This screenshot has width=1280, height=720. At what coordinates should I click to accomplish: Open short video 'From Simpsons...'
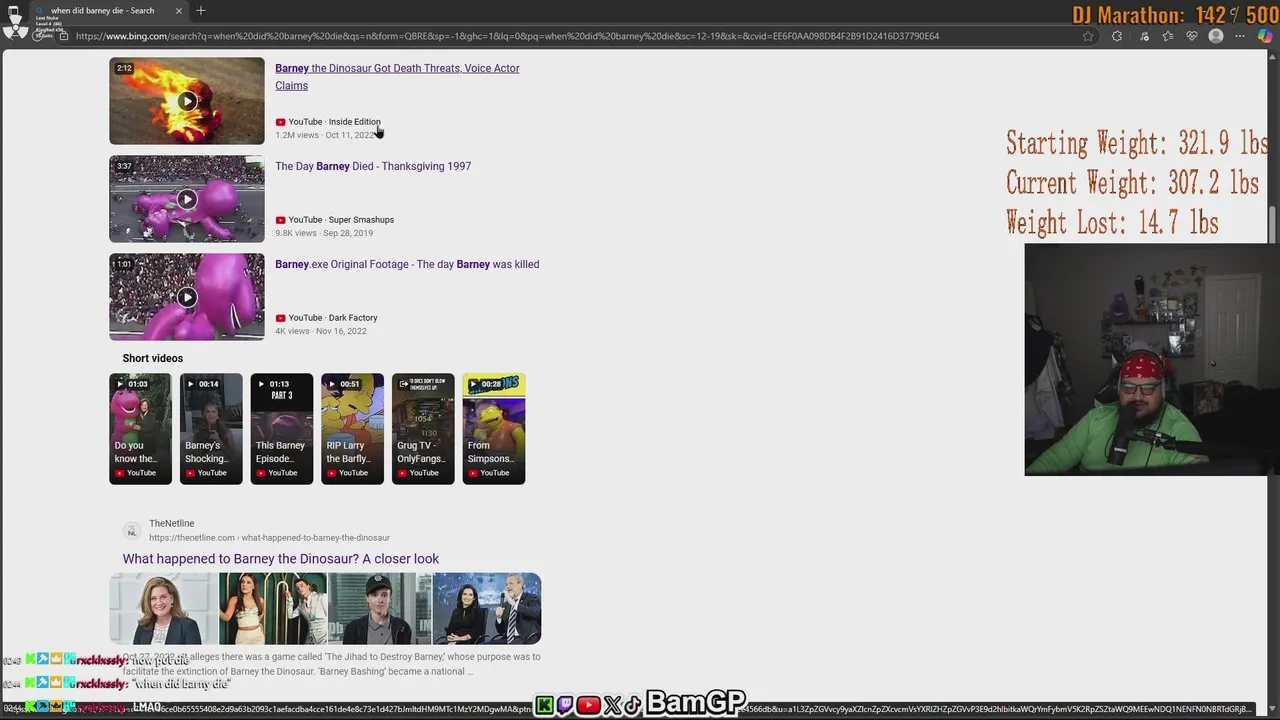(493, 428)
